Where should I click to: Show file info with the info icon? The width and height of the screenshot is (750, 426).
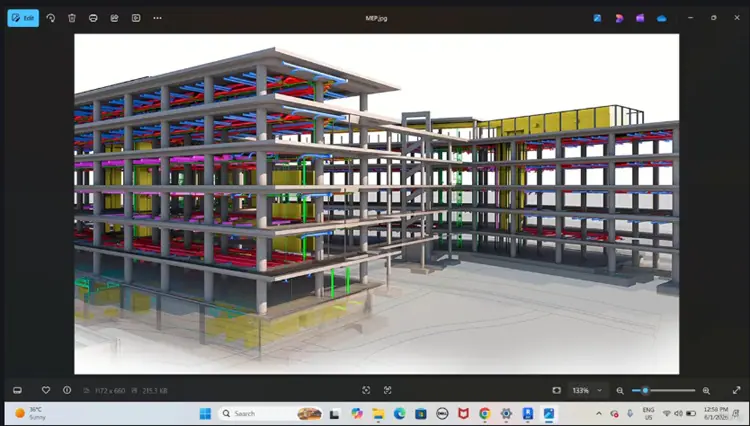click(x=67, y=390)
